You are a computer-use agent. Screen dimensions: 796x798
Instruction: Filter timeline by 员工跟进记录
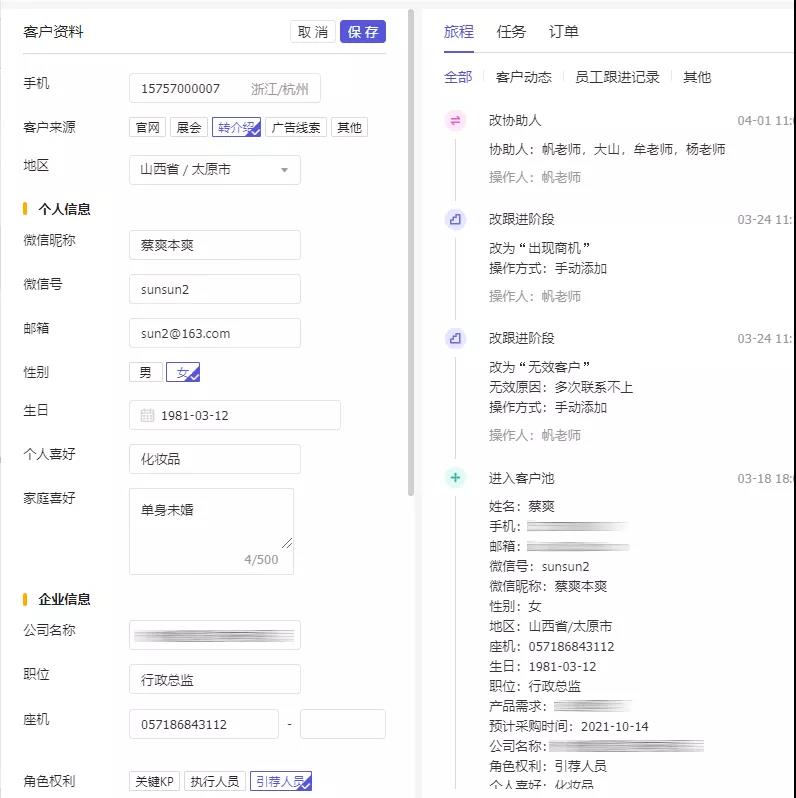(617, 77)
